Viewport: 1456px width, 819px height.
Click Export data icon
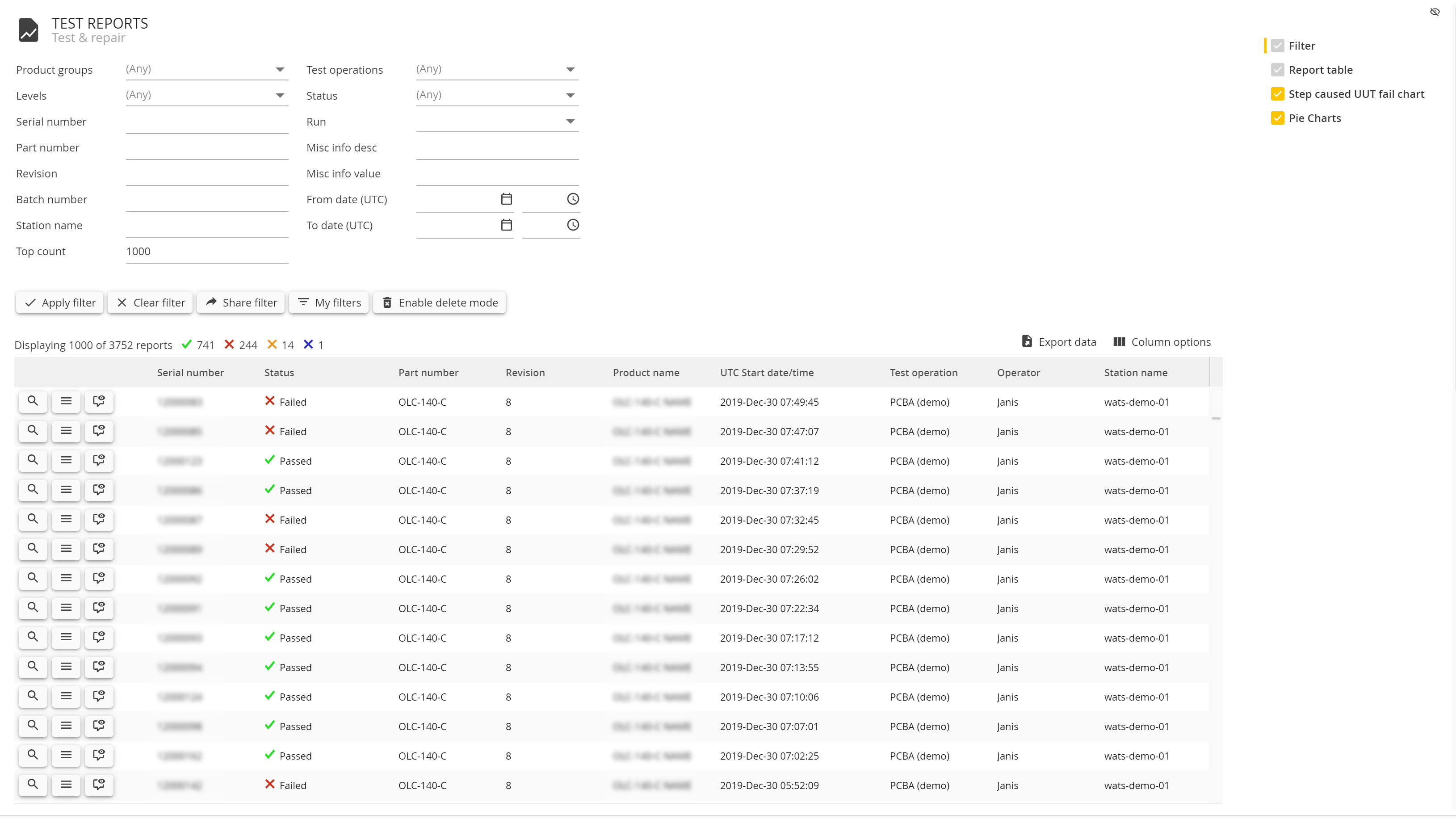point(1026,341)
